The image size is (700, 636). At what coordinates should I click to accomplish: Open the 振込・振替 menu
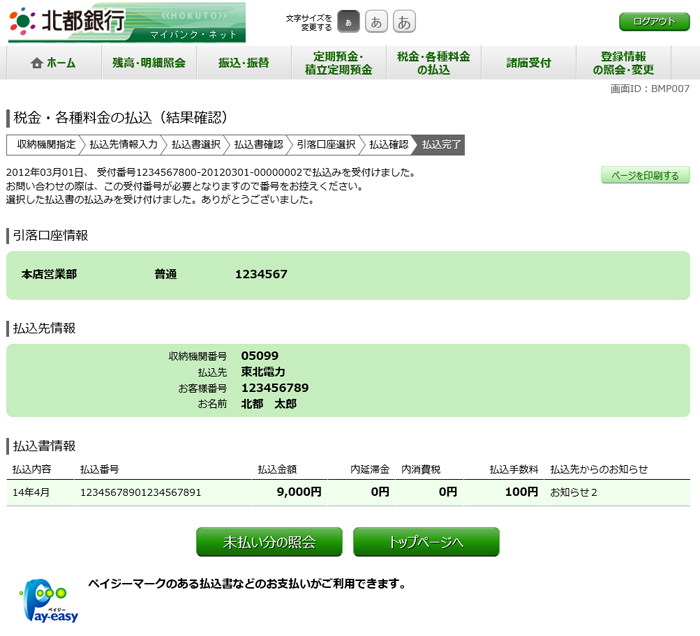point(244,63)
